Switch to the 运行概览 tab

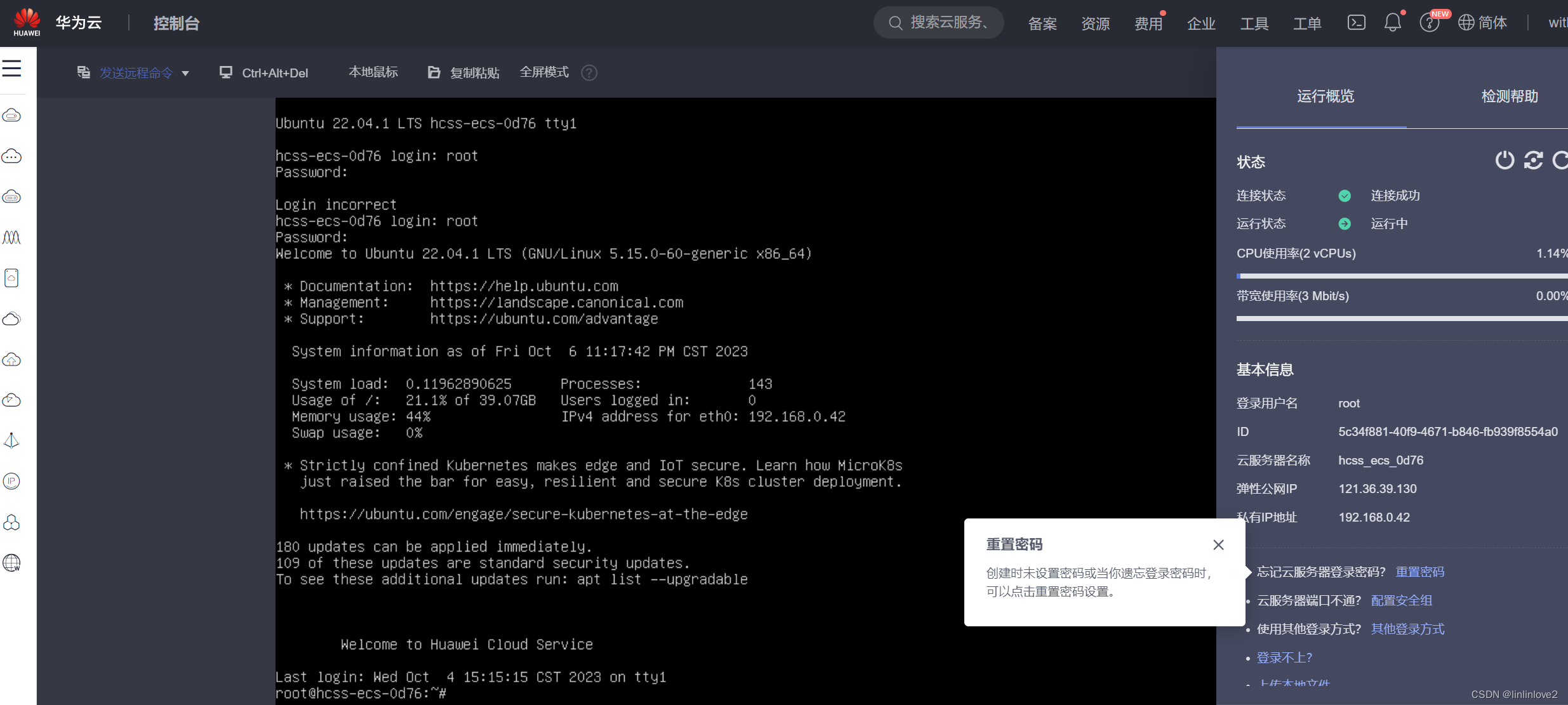pos(1325,96)
